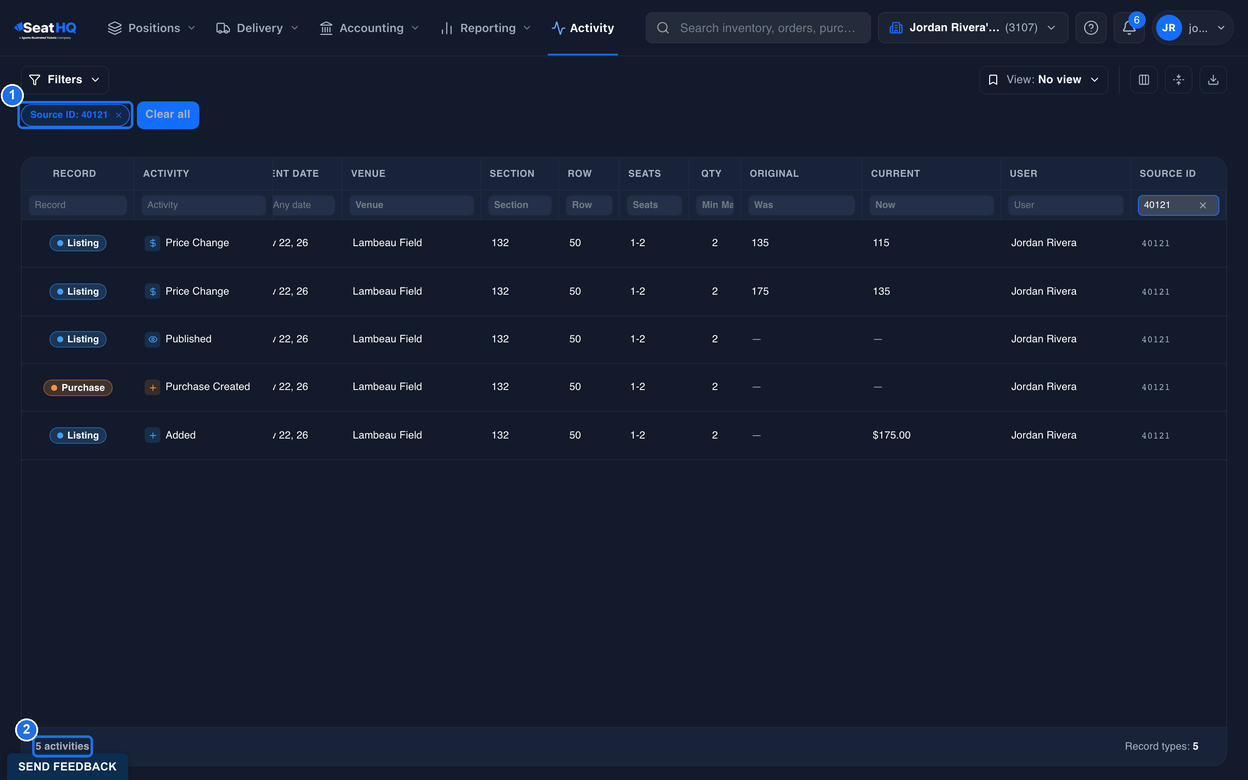Click the plus icon beside Added
1248x780 pixels.
[x=152, y=436]
